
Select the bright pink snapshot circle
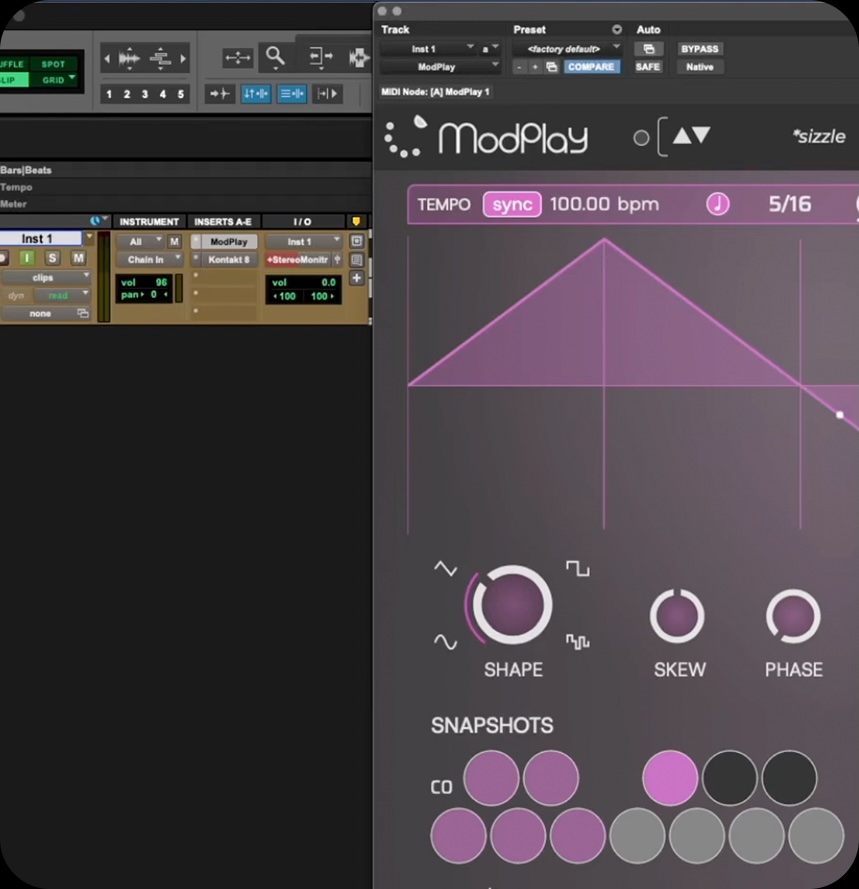[670, 778]
